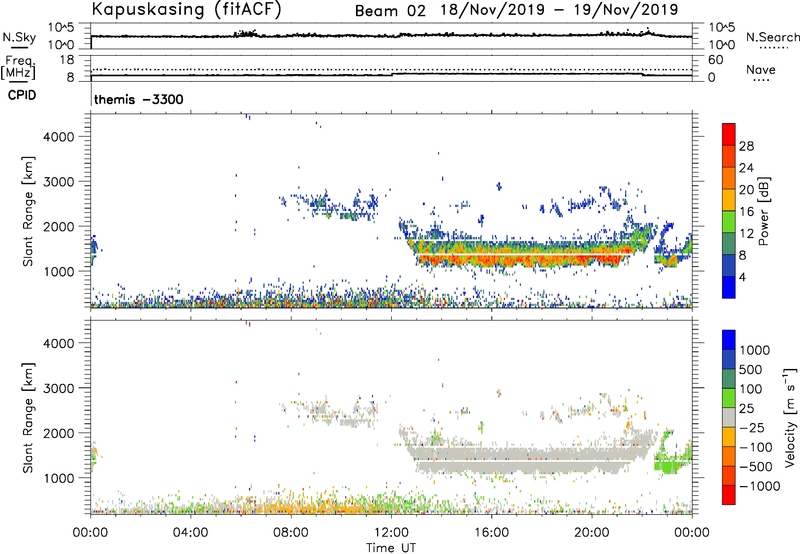Click the 18/Nov/2019 – 19/Nov/2019 date range
Screen dimensions: 800x554
coord(559,10)
